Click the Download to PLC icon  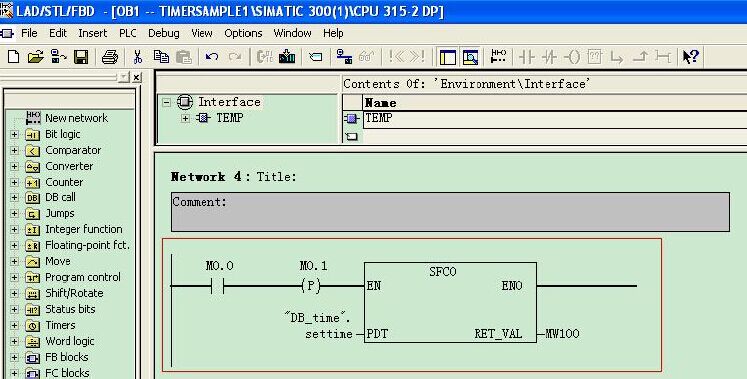pyautogui.click(x=287, y=57)
